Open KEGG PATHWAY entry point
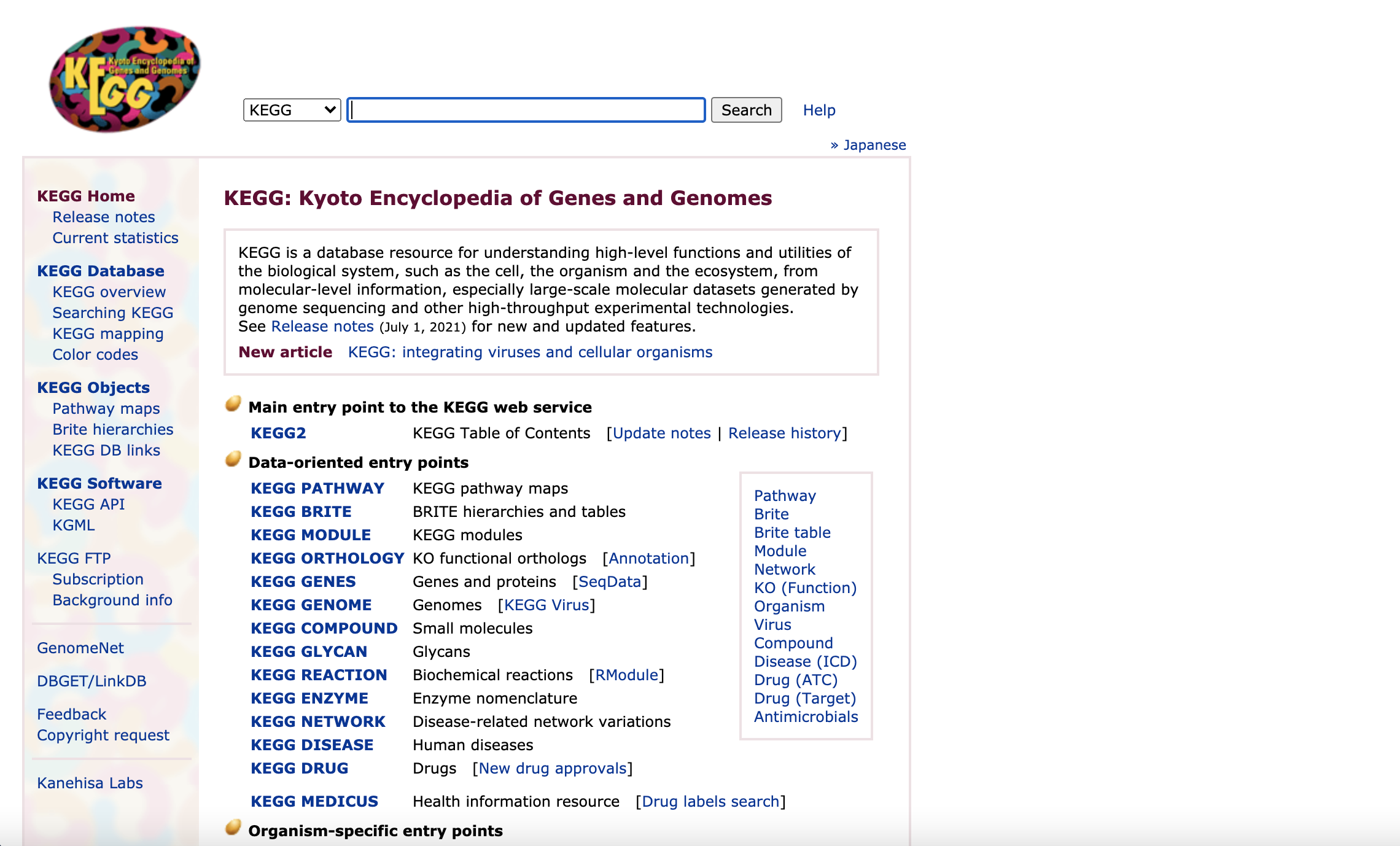 (317, 488)
